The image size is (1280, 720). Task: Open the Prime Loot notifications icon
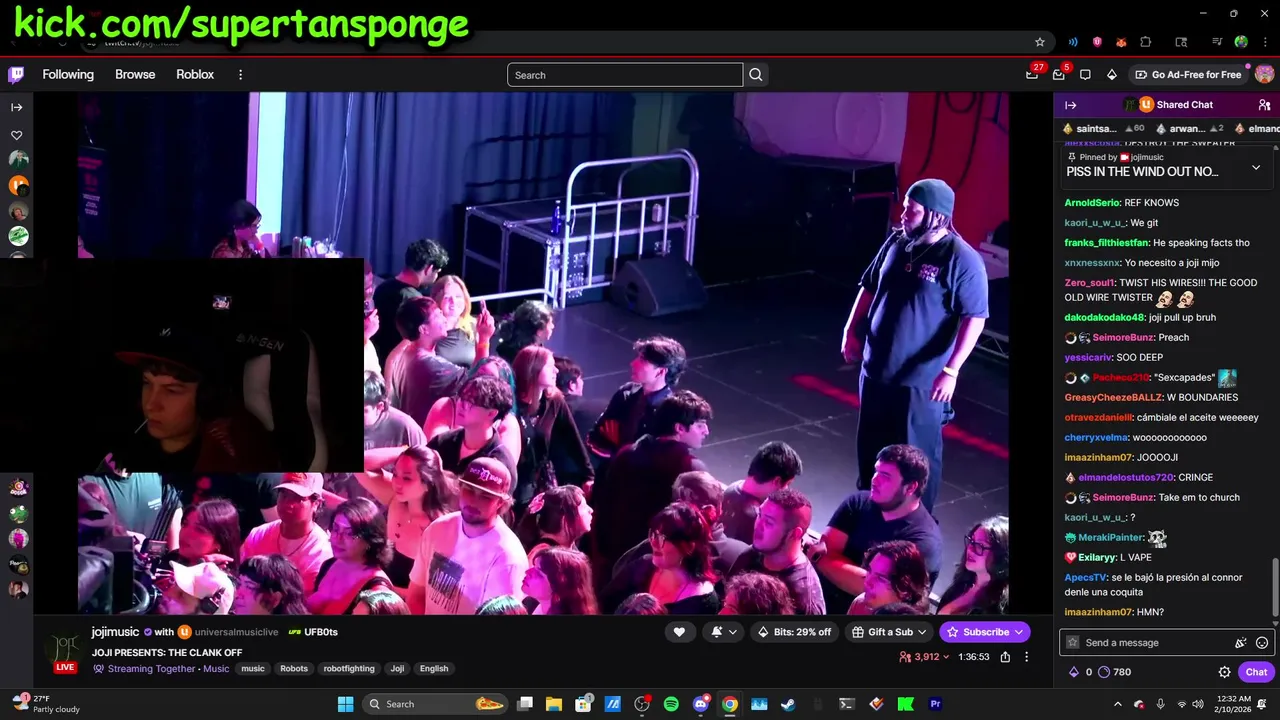point(1032,74)
